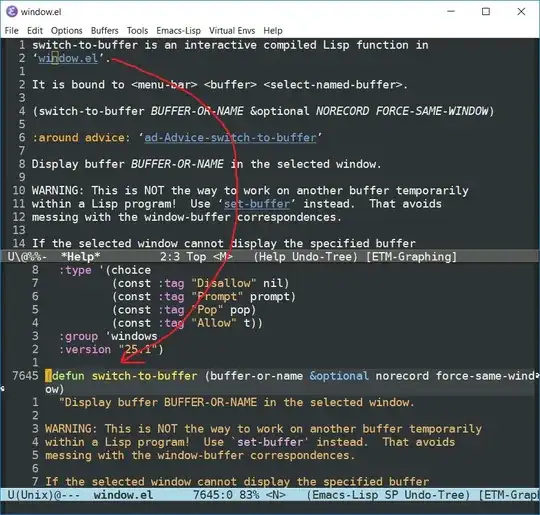Maximize the Emacs window
Viewport: 540px width, 515px height.
[x=486, y=12]
